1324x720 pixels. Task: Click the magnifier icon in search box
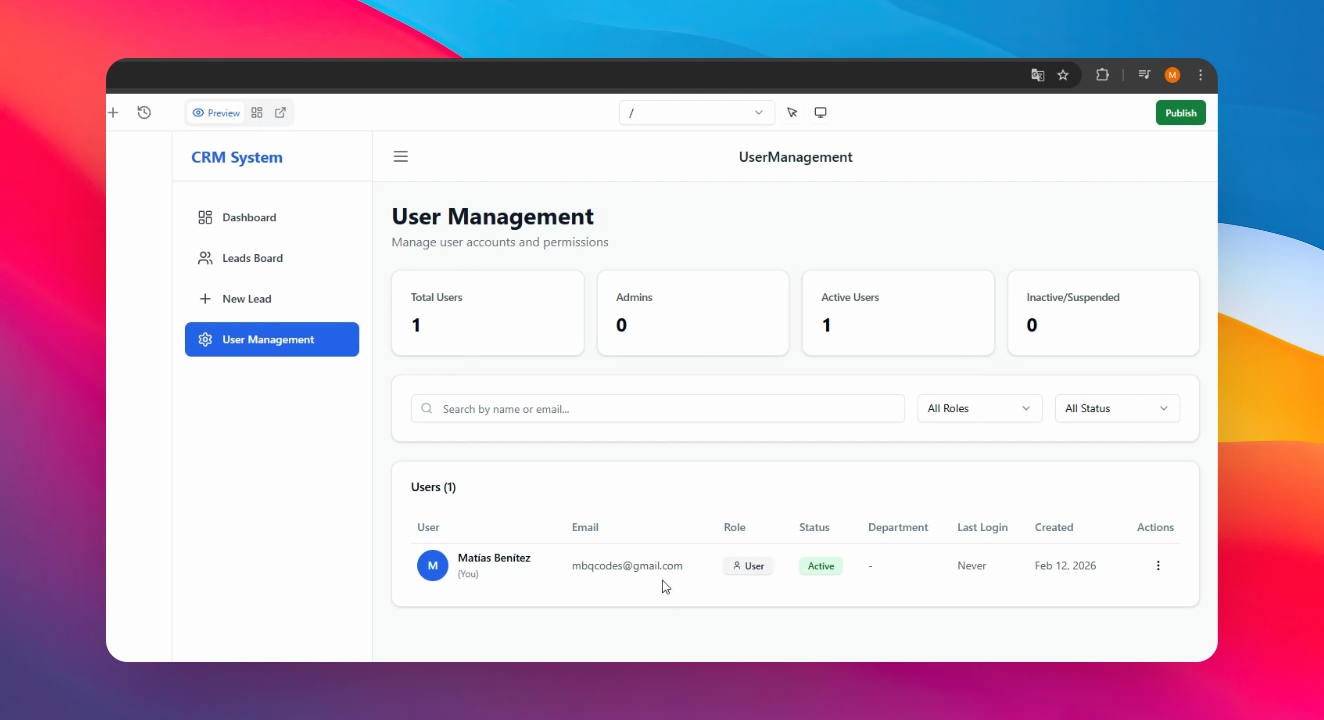click(x=427, y=408)
